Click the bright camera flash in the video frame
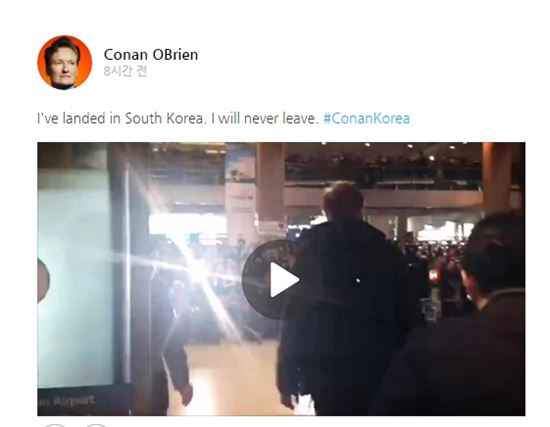 click(x=197, y=268)
